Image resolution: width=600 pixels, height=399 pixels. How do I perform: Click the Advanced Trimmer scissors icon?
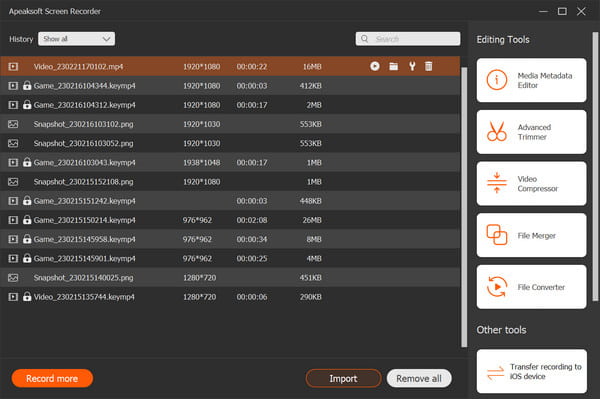point(497,131)
